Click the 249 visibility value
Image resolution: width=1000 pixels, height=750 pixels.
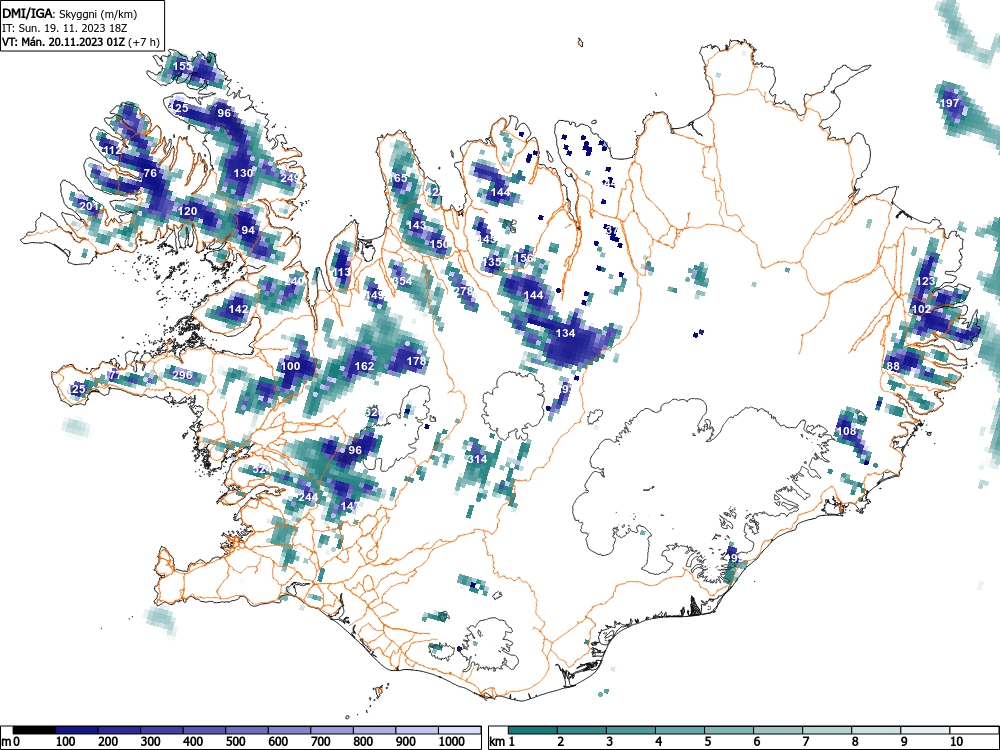point(290,178)
